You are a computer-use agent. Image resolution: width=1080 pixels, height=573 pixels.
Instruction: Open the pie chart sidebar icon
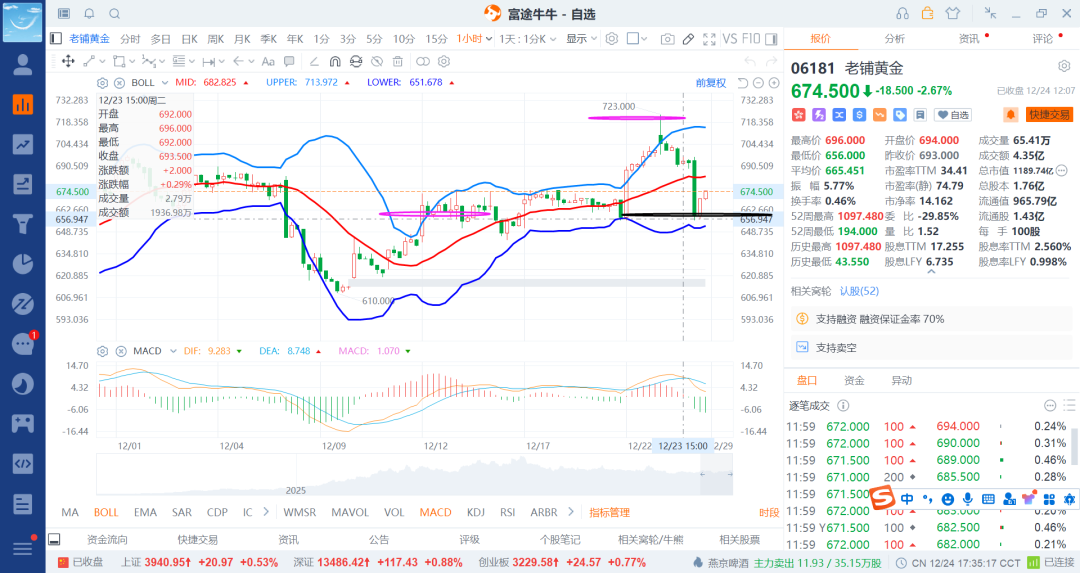(x=23, y=264)
